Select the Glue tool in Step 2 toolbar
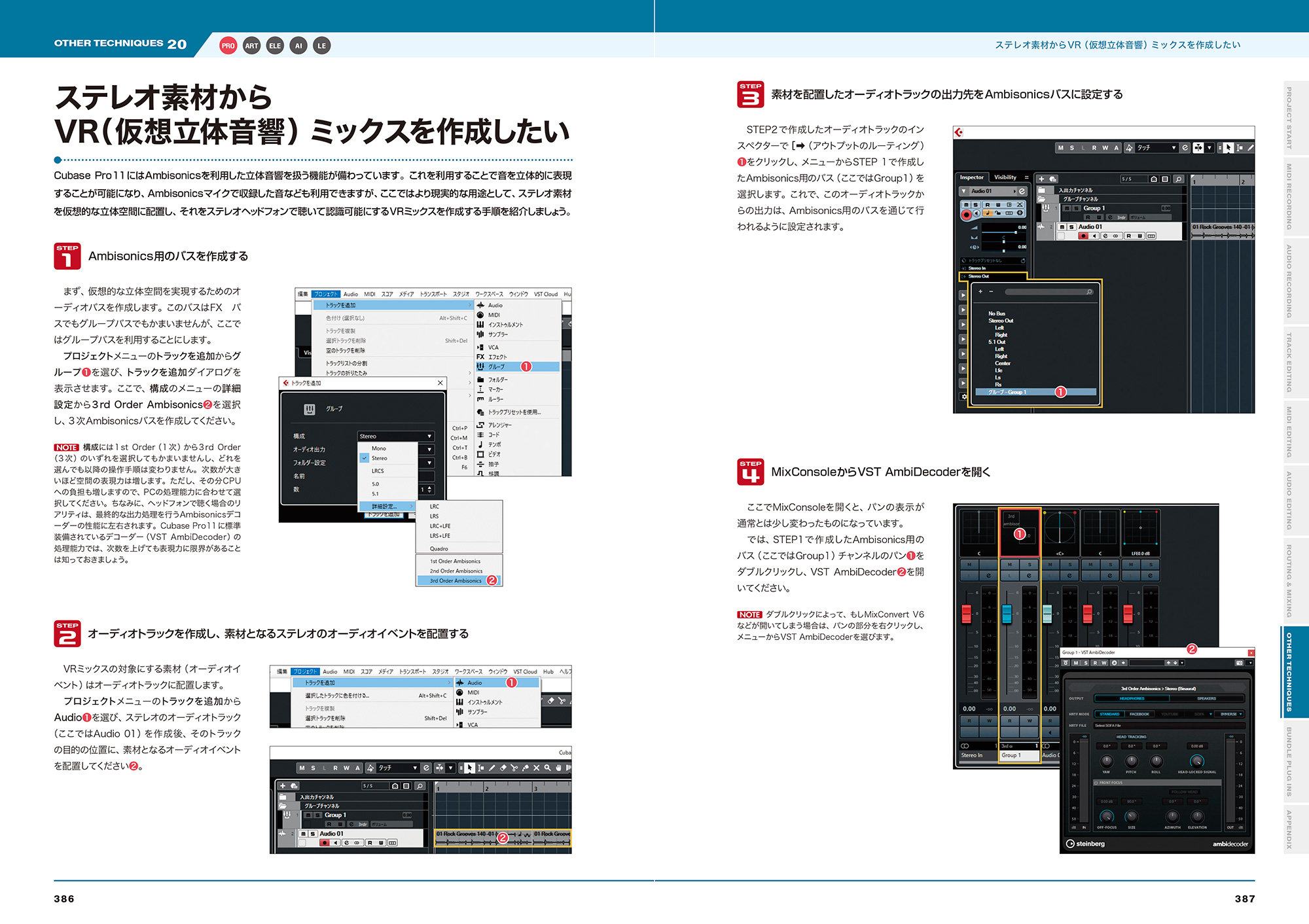This screenshot has width=1309, height=924. point(525,768)
